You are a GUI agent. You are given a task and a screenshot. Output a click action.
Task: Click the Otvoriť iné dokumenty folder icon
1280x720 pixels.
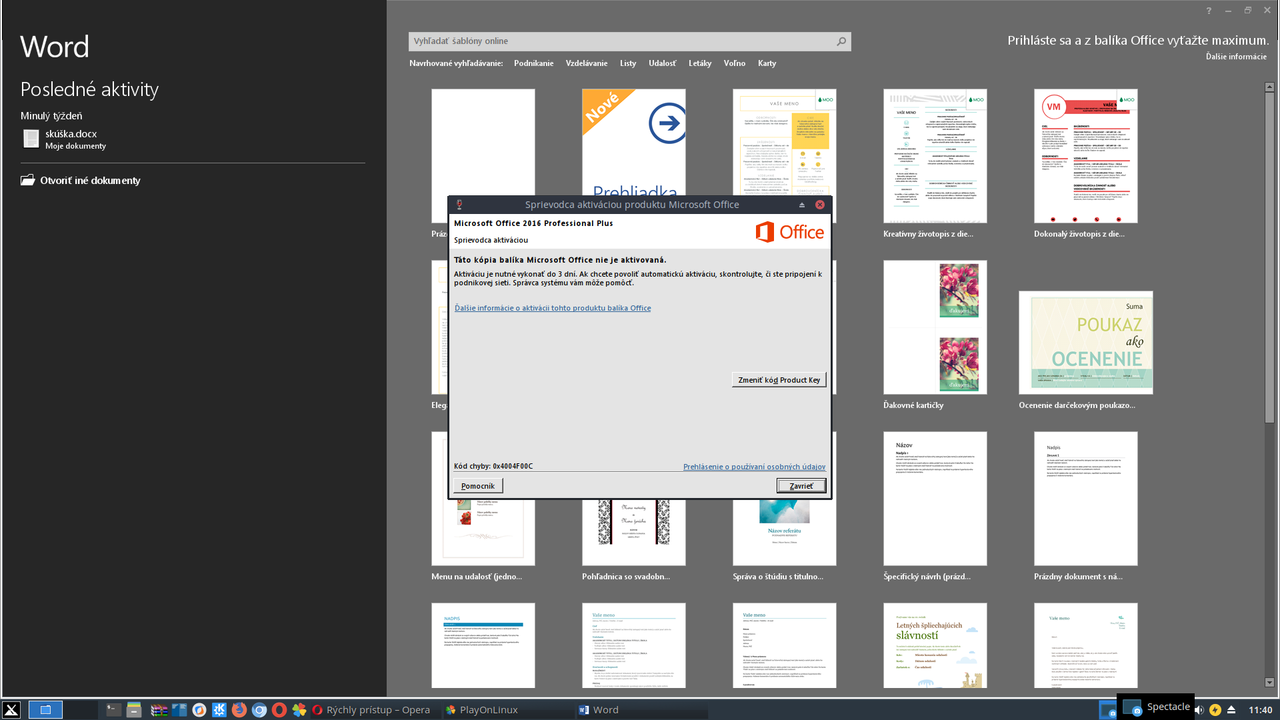[x=28, y=181]
